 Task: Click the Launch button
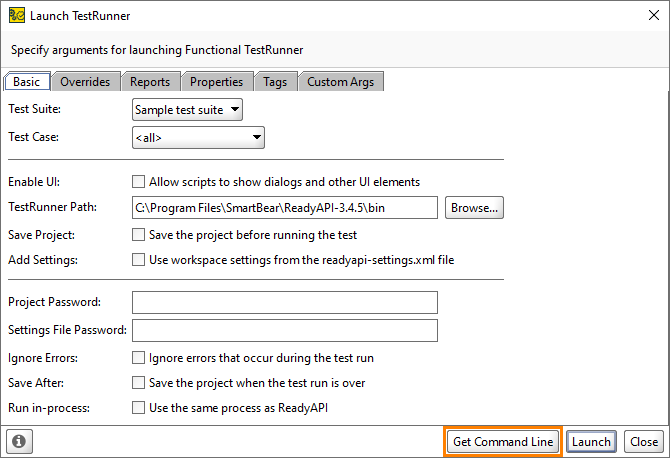coord(591,442)
